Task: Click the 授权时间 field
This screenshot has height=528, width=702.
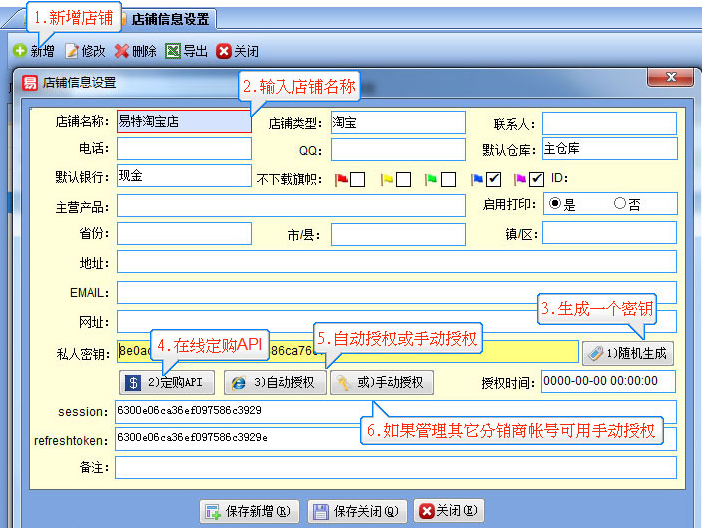Action: pyautogui.click(x=608, y=381)
